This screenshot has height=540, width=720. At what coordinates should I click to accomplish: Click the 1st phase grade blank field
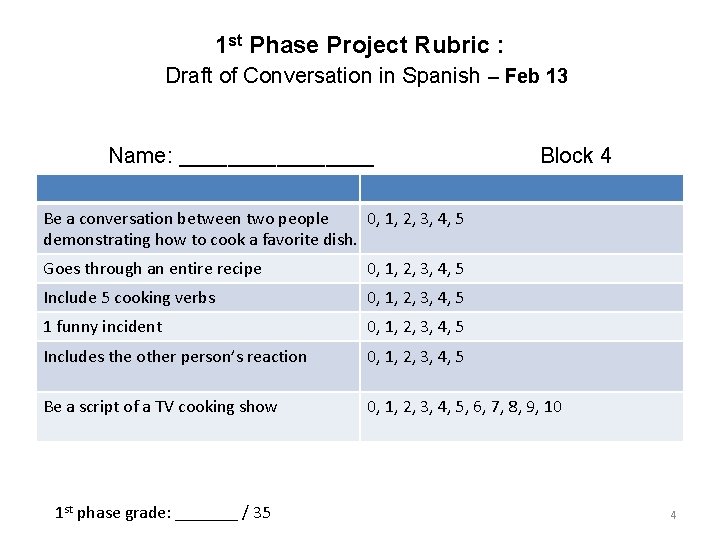[x=206, y=513]
